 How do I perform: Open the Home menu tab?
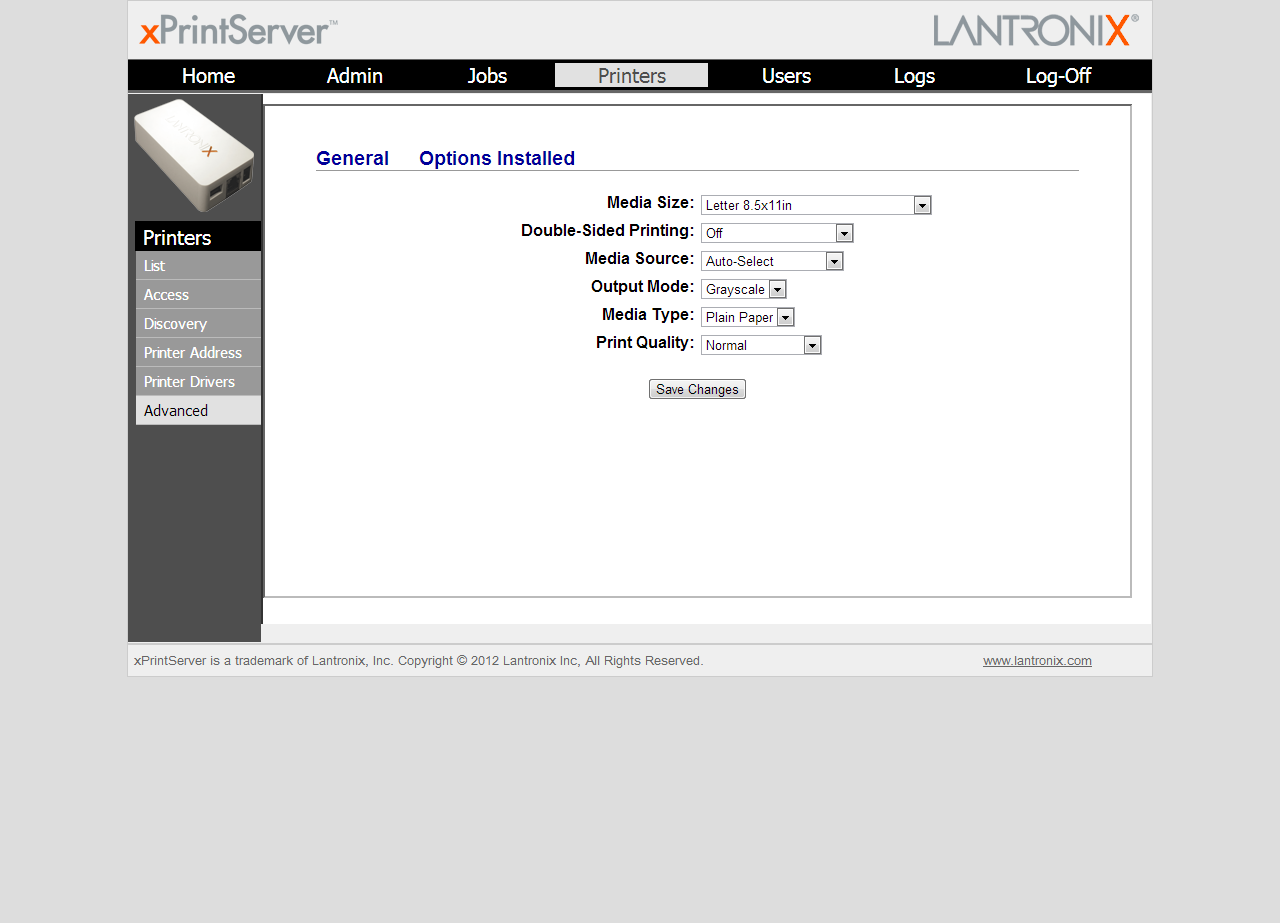208,76
